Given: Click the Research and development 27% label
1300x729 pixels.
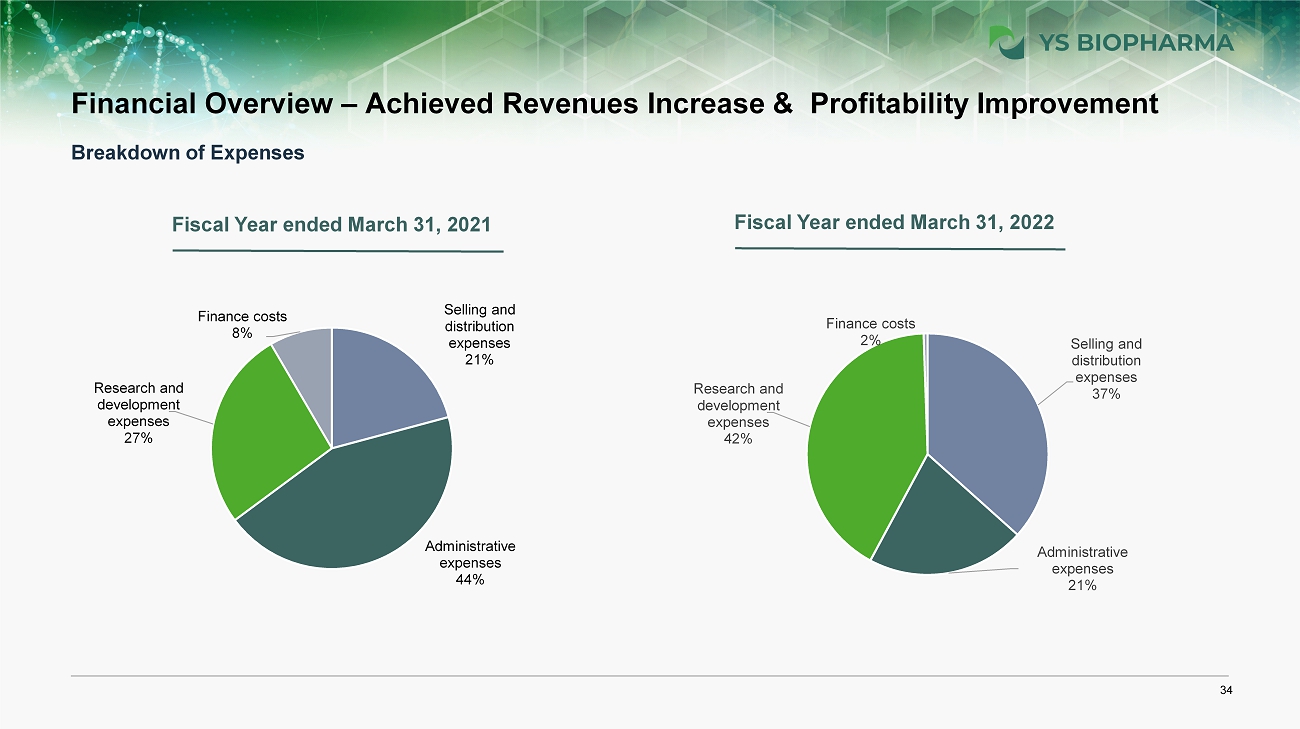Looking at the screenshot, I should click(139, 413).
